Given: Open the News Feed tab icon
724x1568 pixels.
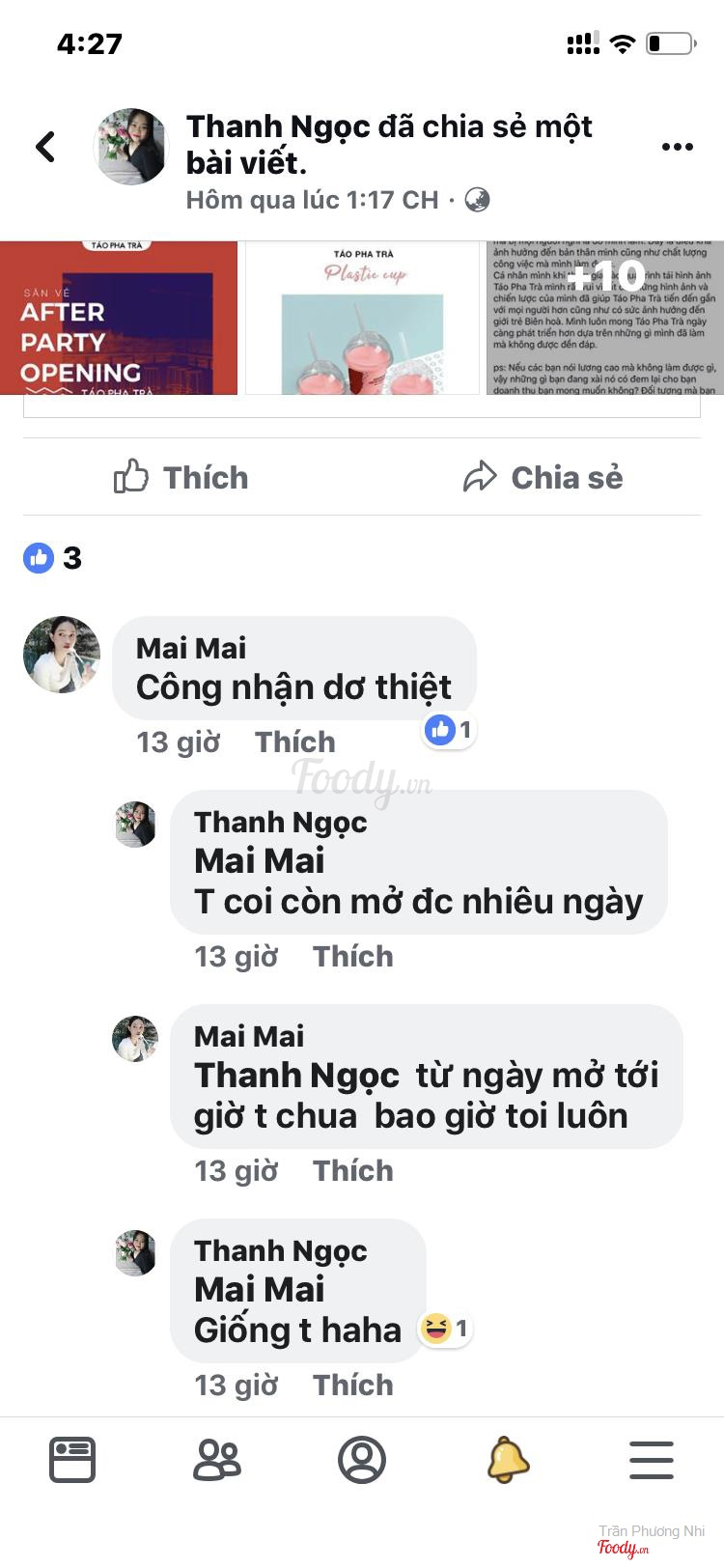Looking at the screenshot, I should 72,1459.
